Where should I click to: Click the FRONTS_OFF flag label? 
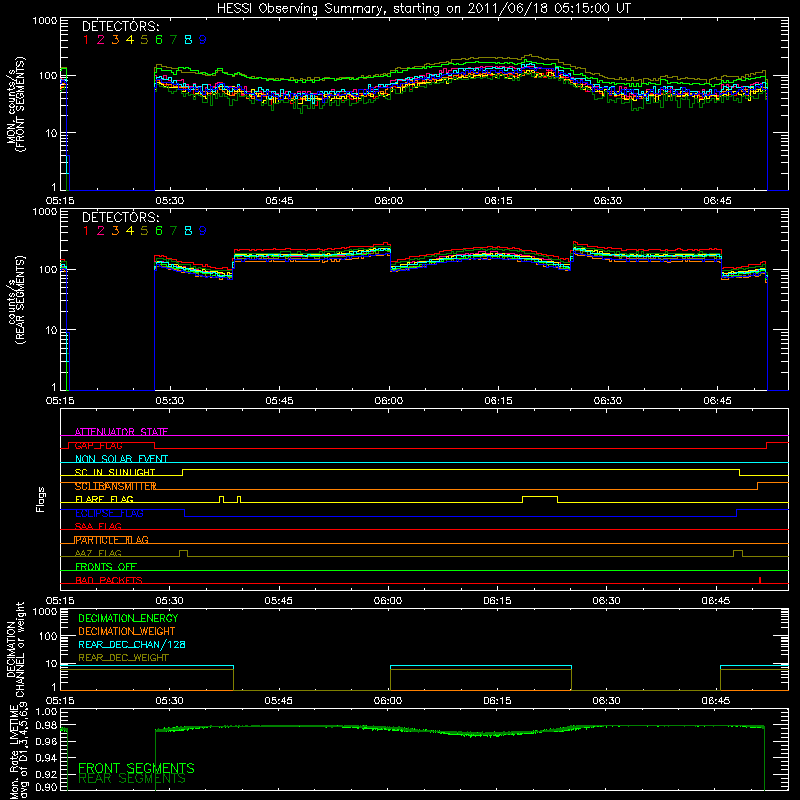coord(106,567)
